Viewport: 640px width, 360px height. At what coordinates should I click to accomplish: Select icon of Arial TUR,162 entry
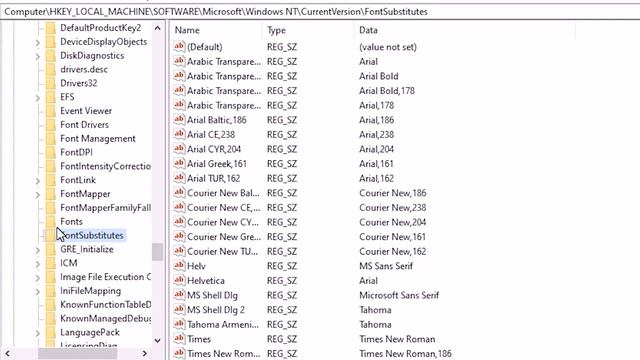coord(179,178)
